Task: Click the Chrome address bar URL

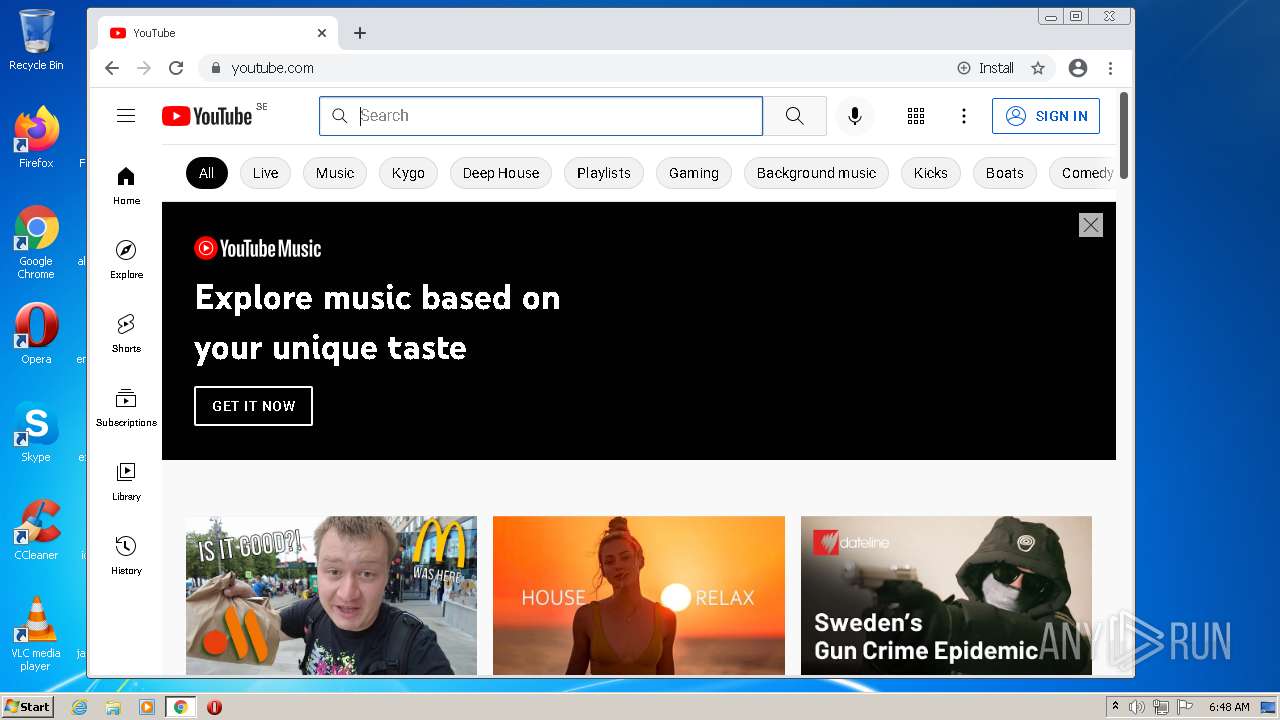Action: (273, 68)
